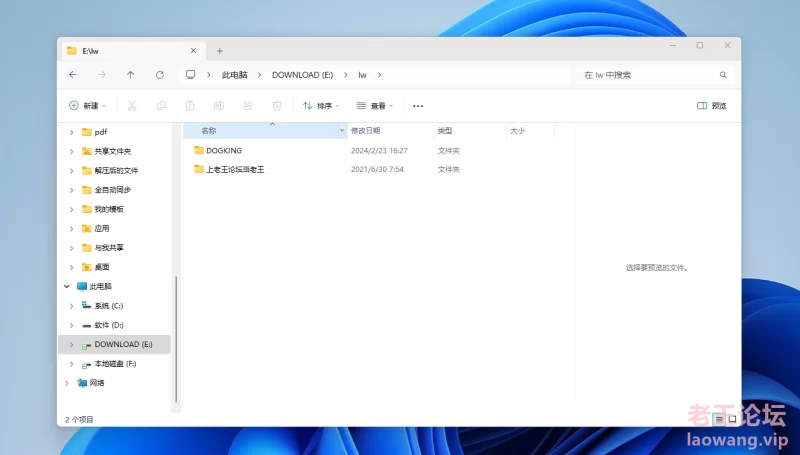The width and height of the screenshot is (800, 455).
Task: Click DOWNLOAD (E:) in the breadcrumb
Action: tap(303, 75)
